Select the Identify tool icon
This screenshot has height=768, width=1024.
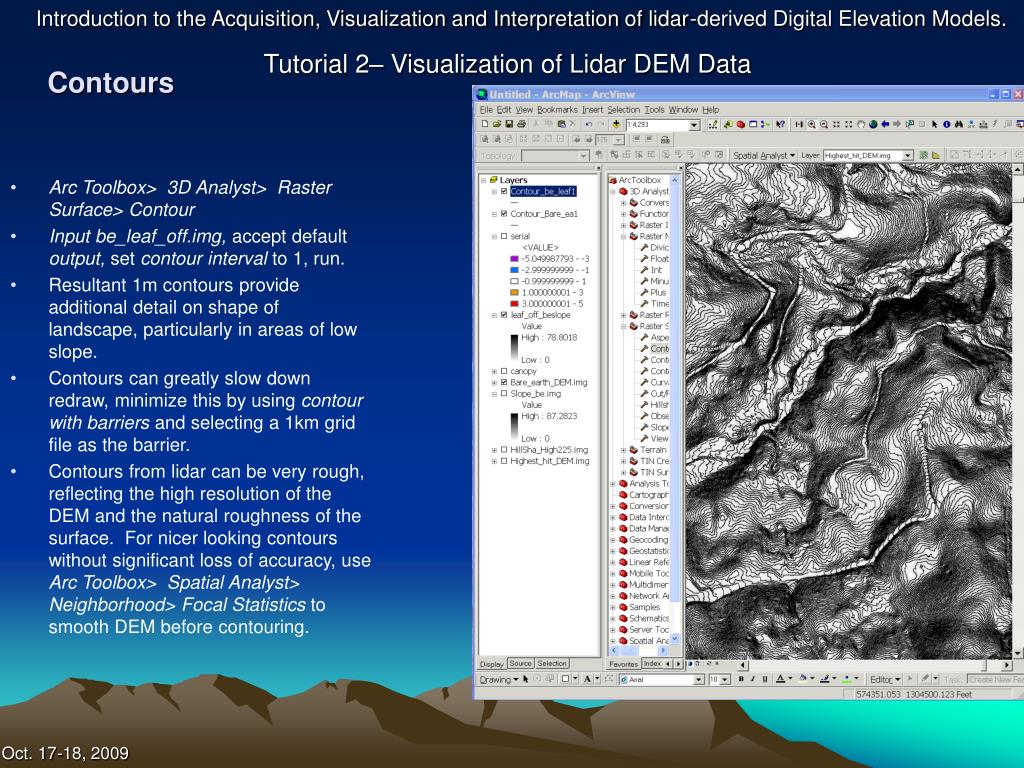(946, 124)
